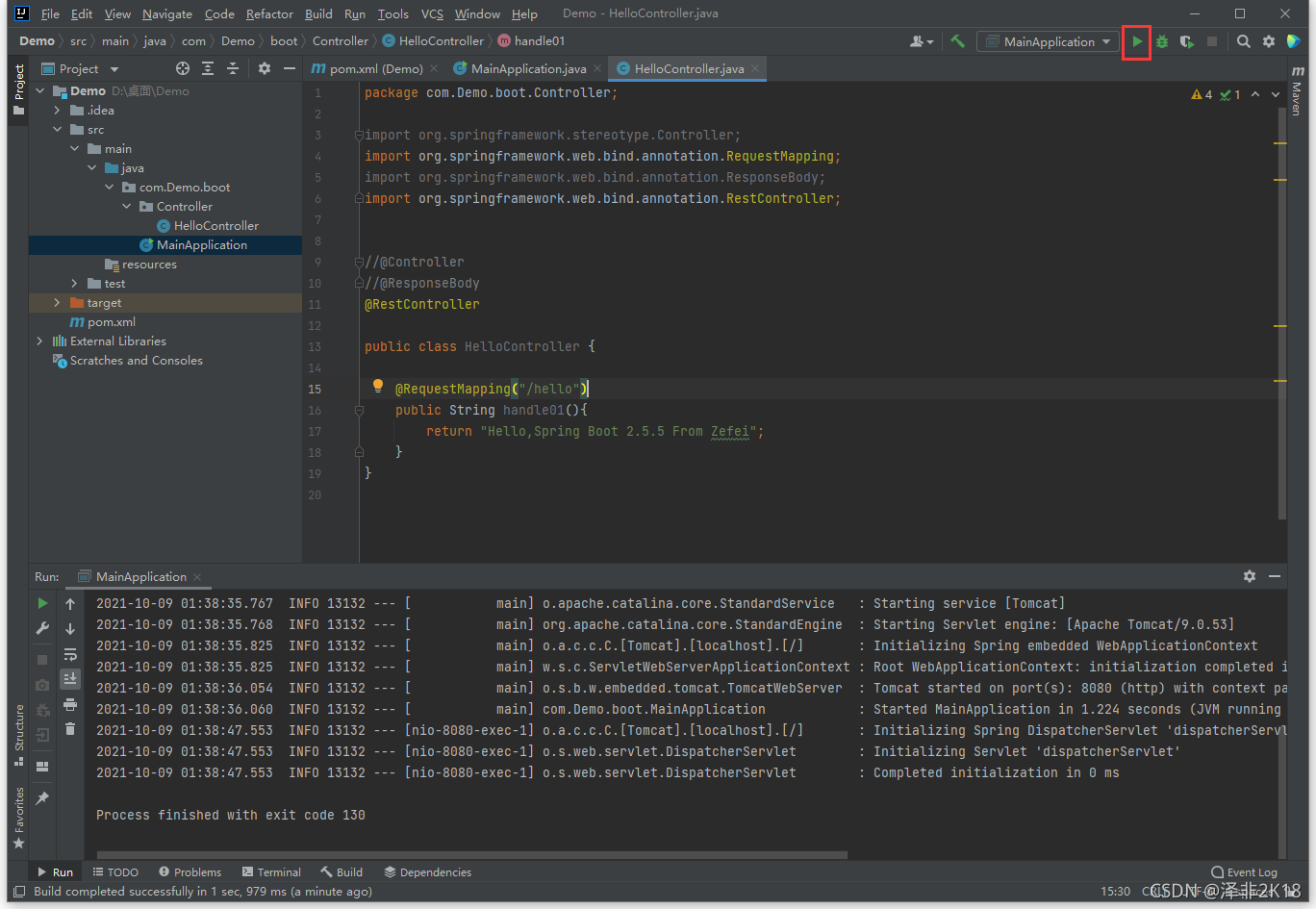The width and height of the screenshot is (1316, 909).
Task: Open the Maven tool window tab
Action: tap(1298, 90)
